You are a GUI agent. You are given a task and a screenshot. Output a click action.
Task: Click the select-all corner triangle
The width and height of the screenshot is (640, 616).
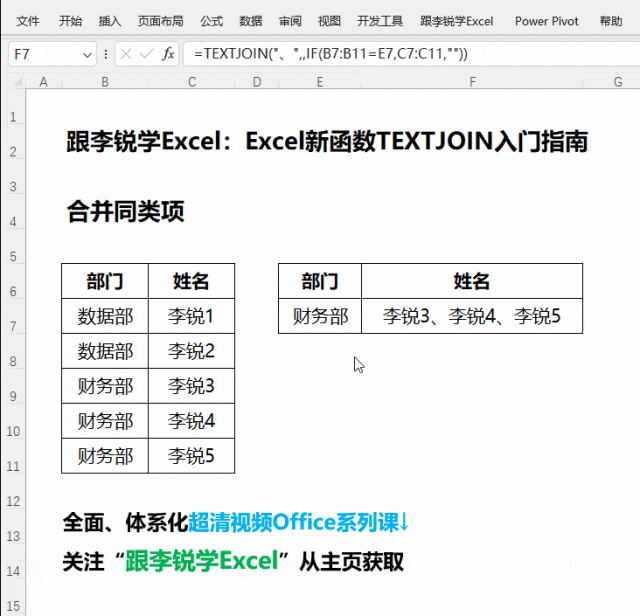click(x=18, y=82)
